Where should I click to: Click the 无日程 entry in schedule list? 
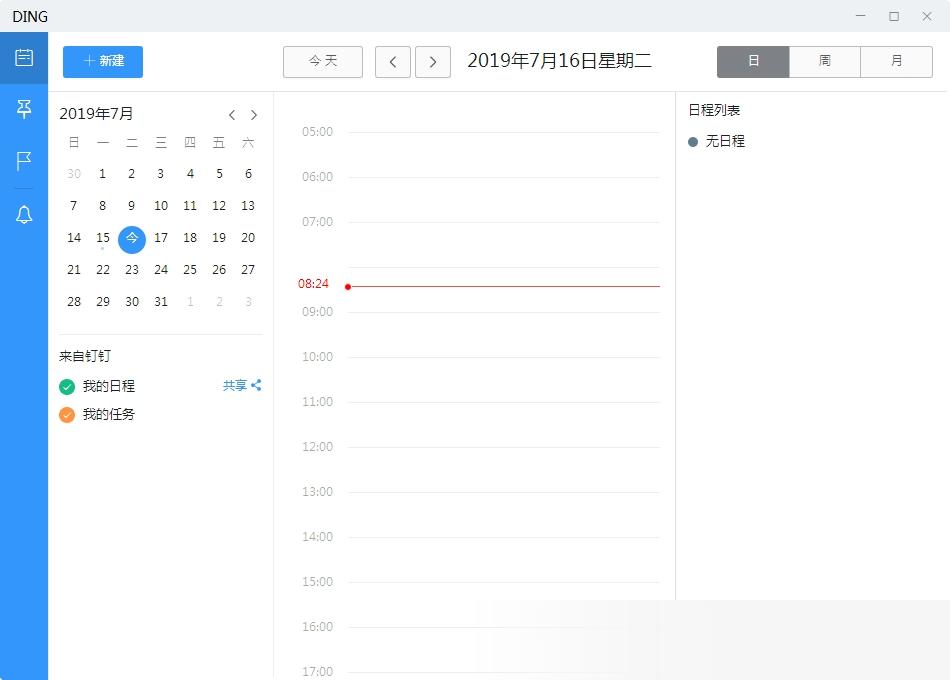click(x=717, y=141)
